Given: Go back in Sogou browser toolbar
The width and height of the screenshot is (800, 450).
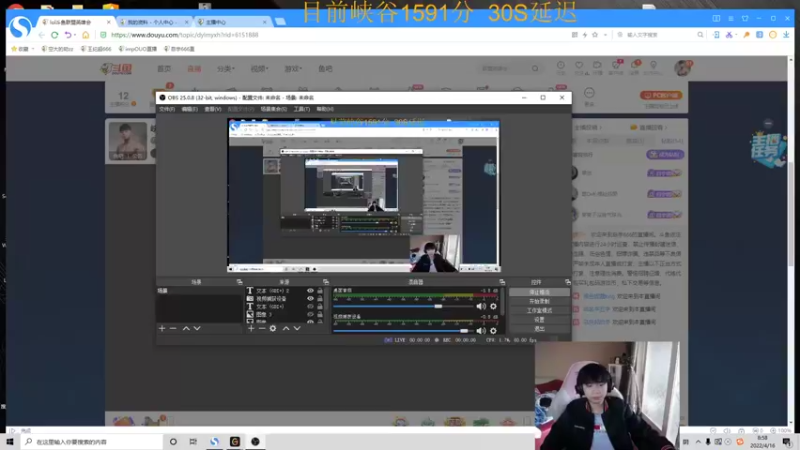Looking at the screenshot, I should (x=41, y=35).
